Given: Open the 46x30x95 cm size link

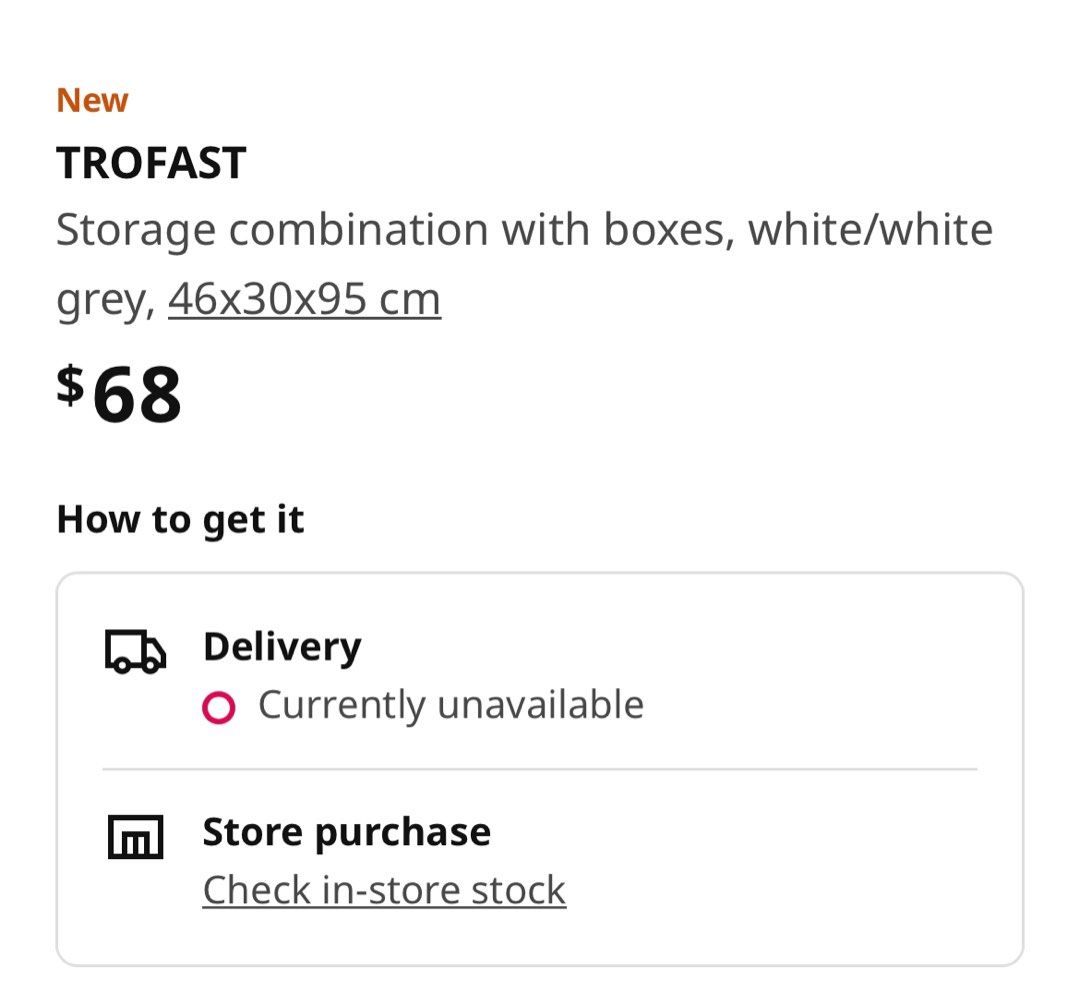Looking at the screenshot, I should (x=302, y=296).
